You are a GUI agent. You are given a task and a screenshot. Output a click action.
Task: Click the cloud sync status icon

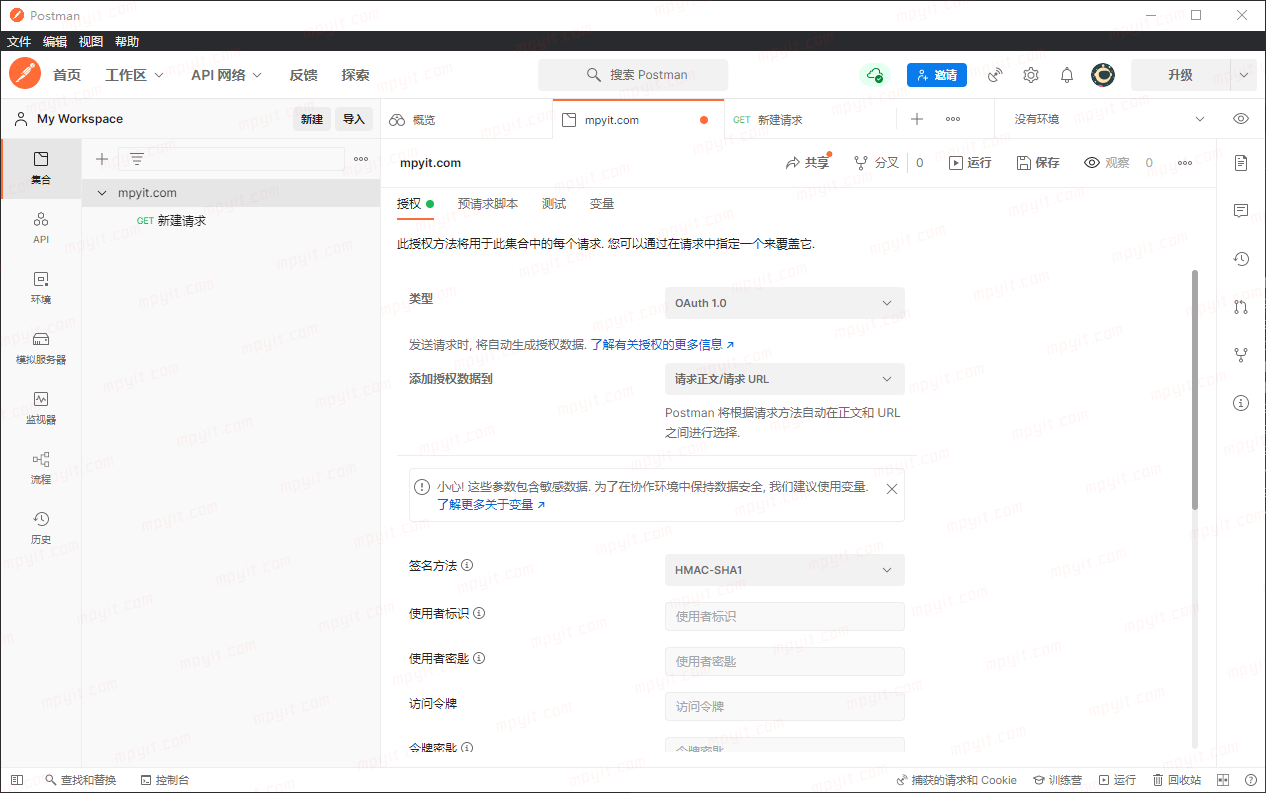click(875, 75)
